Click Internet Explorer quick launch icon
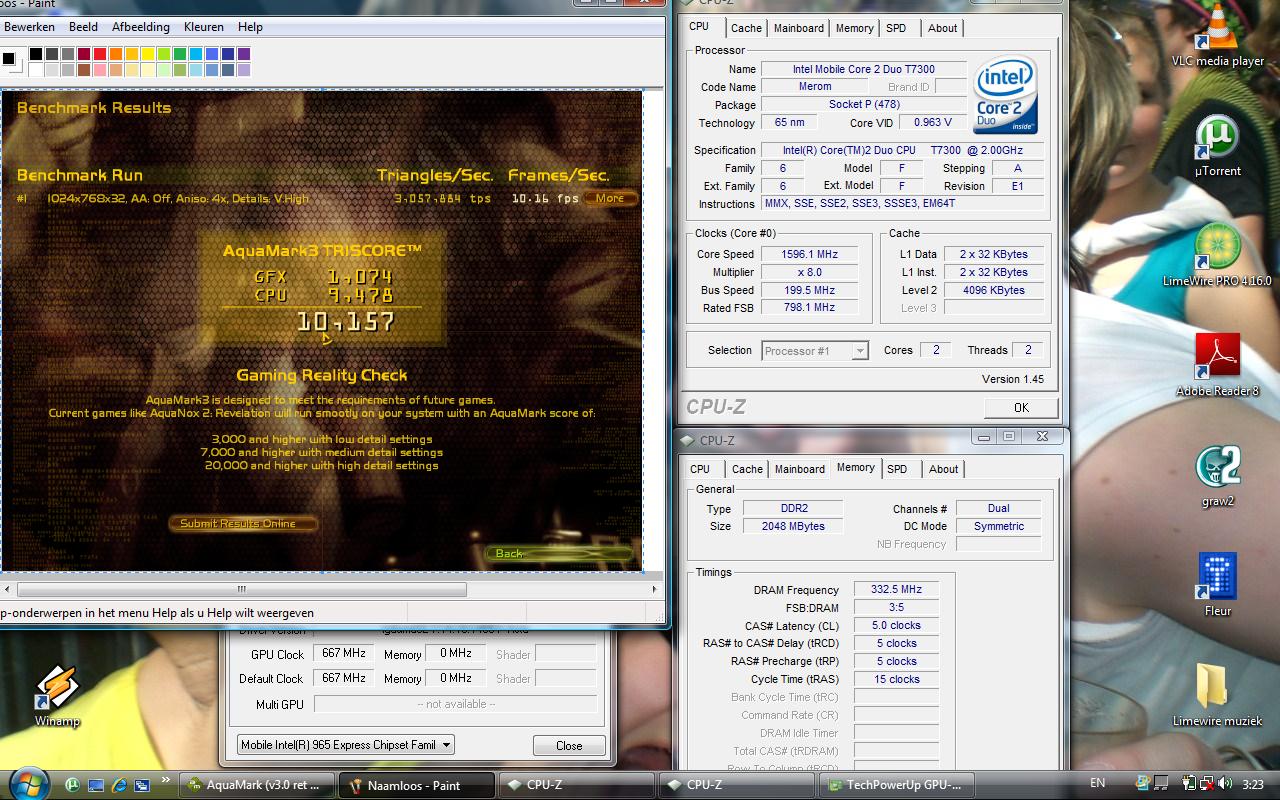This screenshot has height=800, width=1280. (x=119, y=785)
